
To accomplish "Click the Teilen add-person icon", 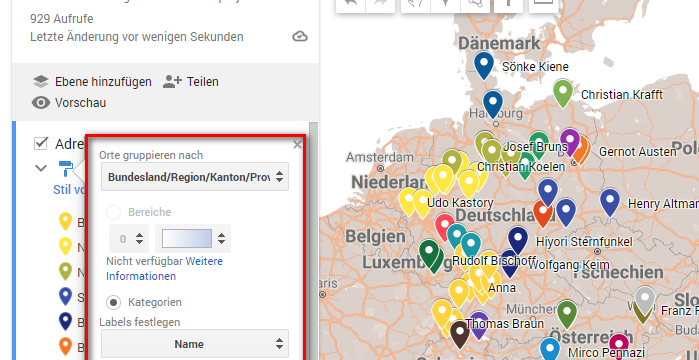I will (x=173, y=82).
